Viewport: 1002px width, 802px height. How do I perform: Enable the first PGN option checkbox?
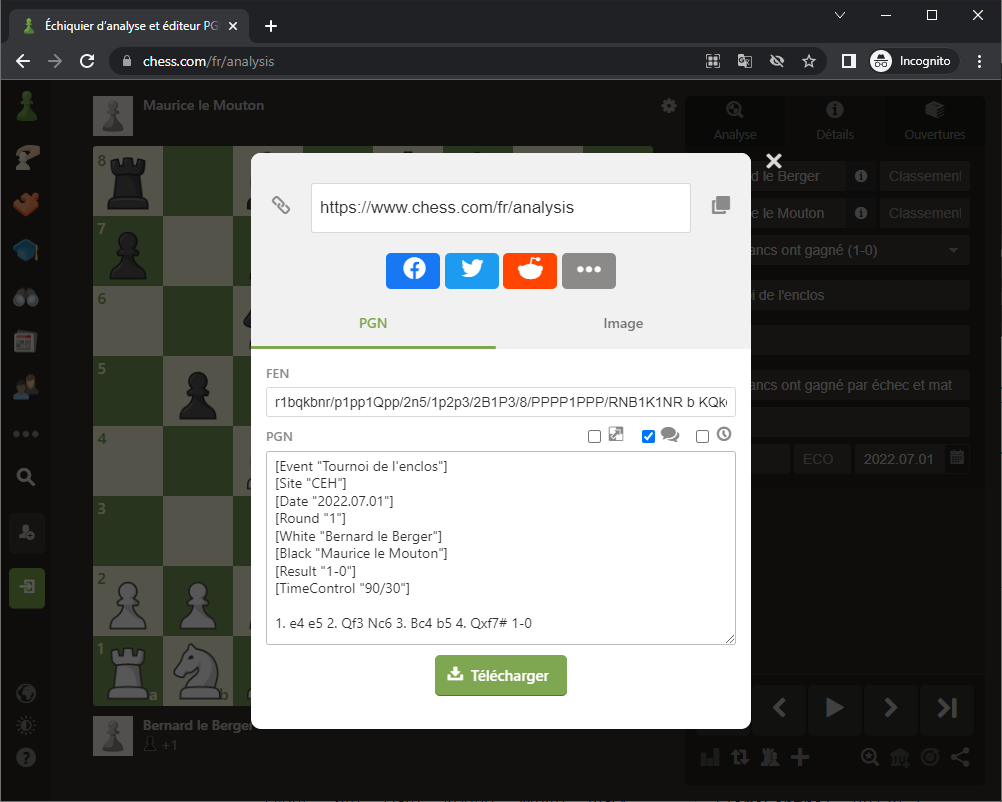[x=595, y=436]
